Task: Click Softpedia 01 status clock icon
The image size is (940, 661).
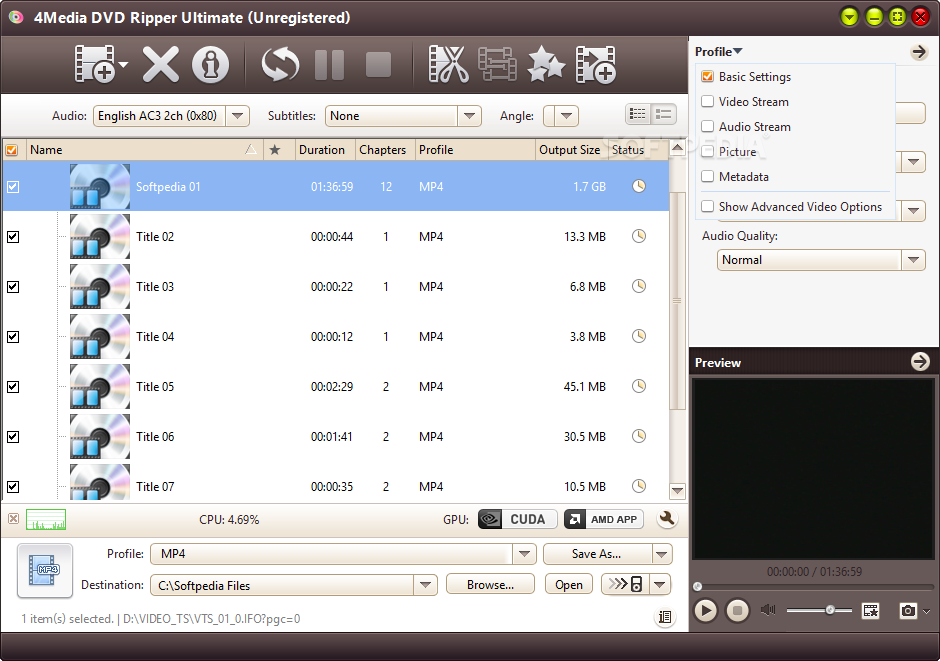Action: tap(639, 186)
